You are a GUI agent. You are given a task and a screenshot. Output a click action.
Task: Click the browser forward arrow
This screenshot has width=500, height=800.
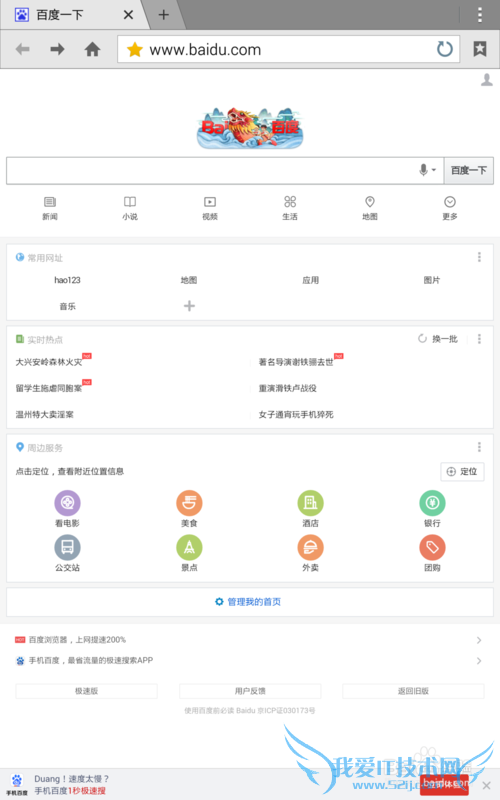[57, 49]
